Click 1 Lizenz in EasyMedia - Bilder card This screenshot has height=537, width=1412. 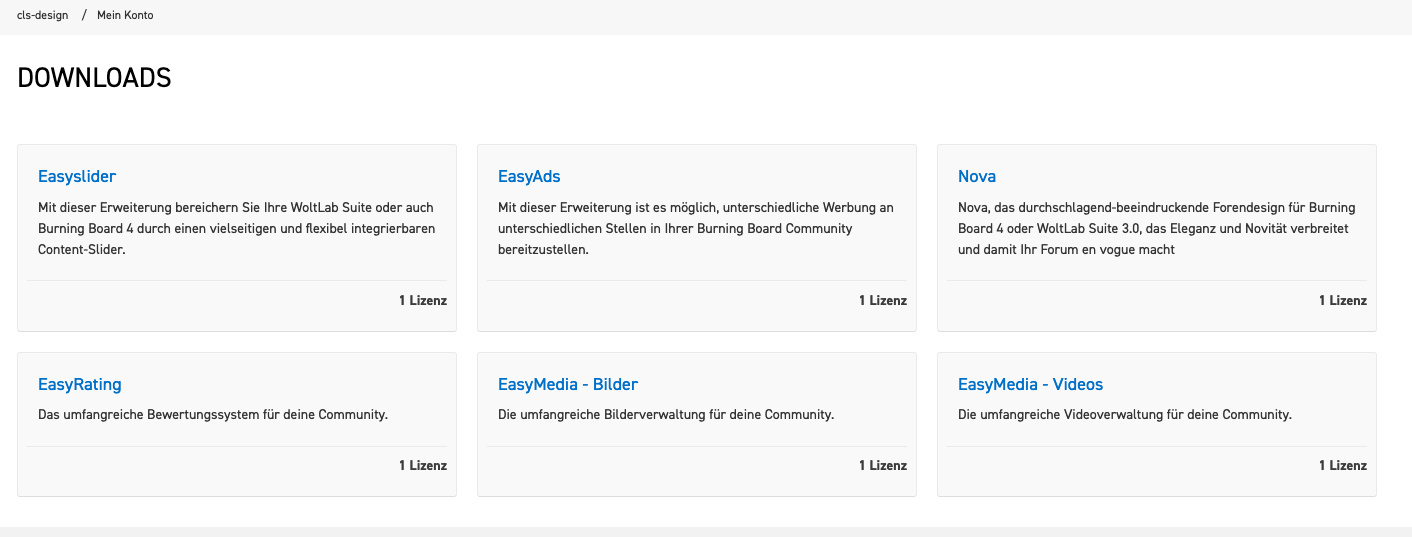click(x=883, y=465)
